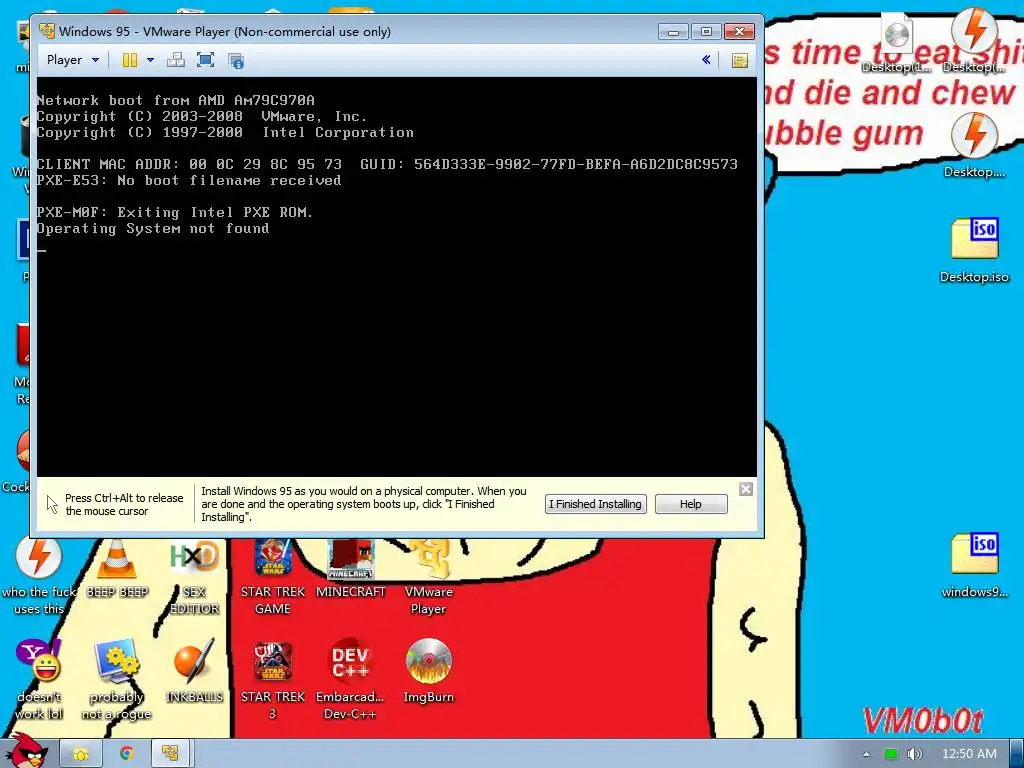
Task: Click the Unity mode toolbar icon
Action: click(x=236, y=61)
